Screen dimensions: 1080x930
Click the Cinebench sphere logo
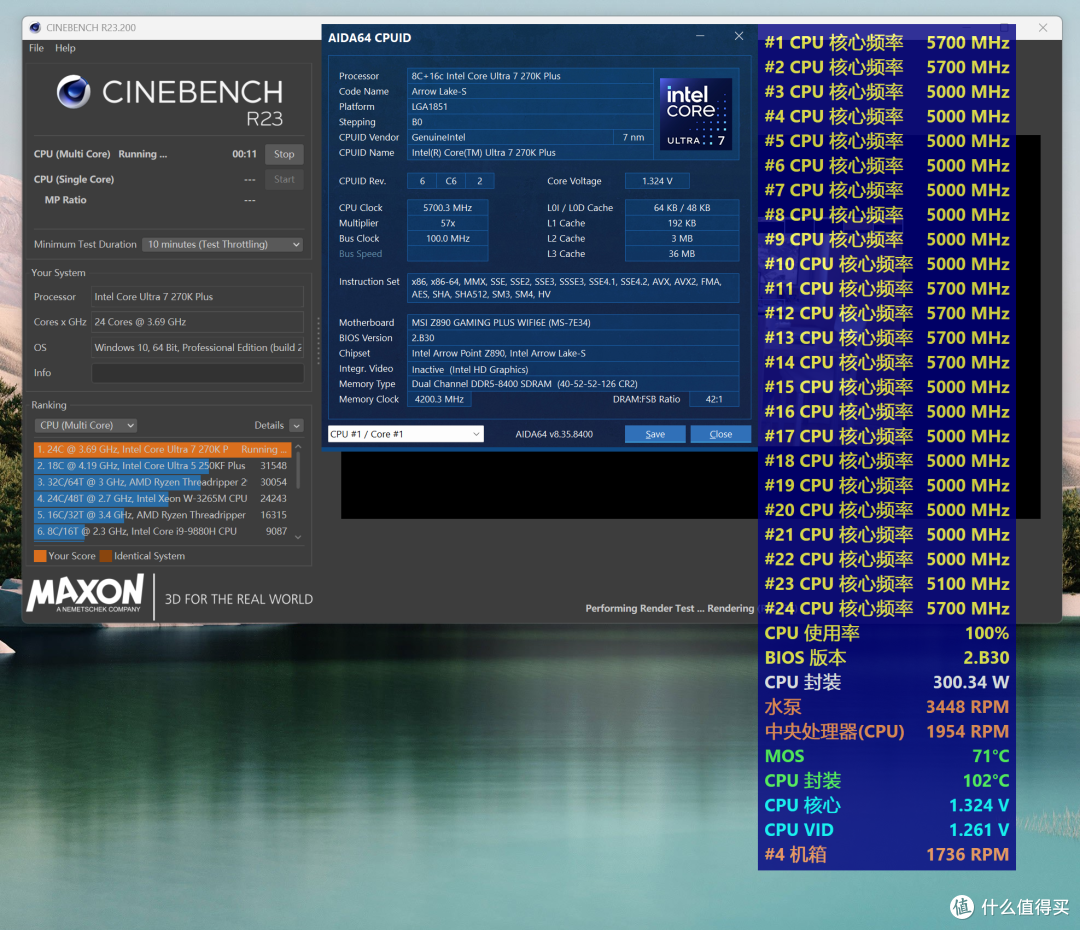click(74, 92)
